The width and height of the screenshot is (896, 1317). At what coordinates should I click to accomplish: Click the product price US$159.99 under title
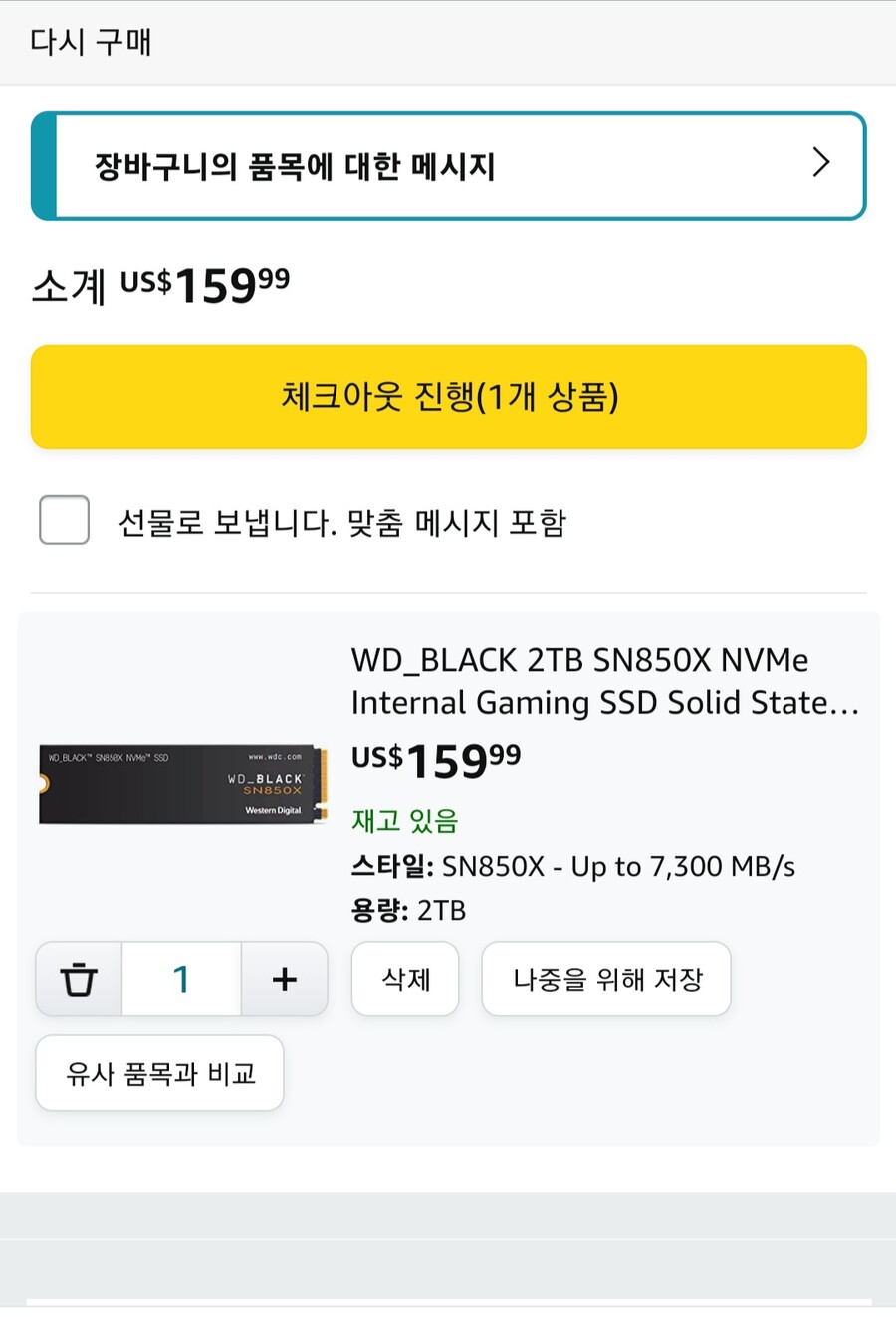tap(435, 762)
